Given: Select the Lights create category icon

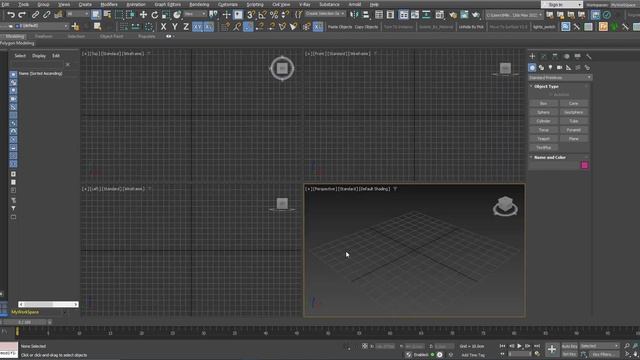Looking at the screenshot, I should point(550,68).
